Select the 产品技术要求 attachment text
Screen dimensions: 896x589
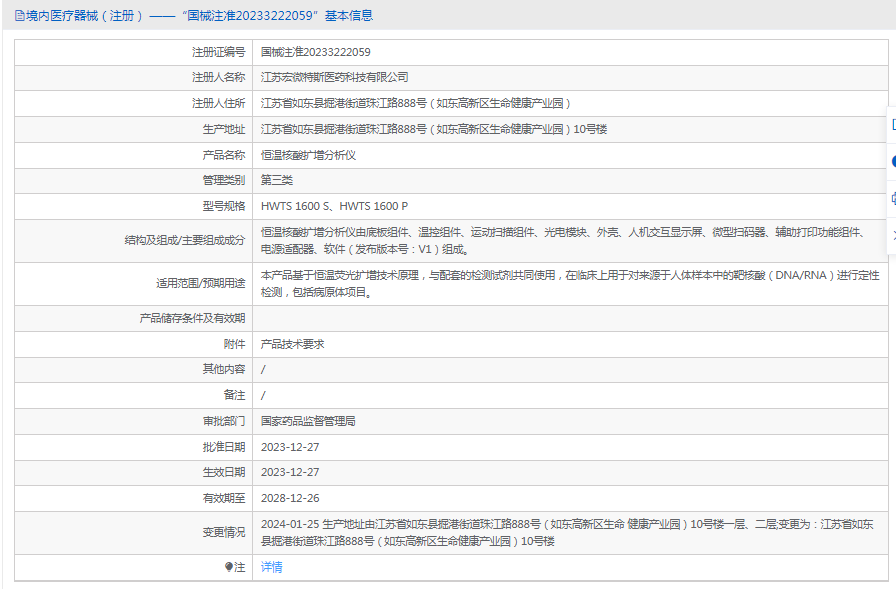[x=292, y=344]
